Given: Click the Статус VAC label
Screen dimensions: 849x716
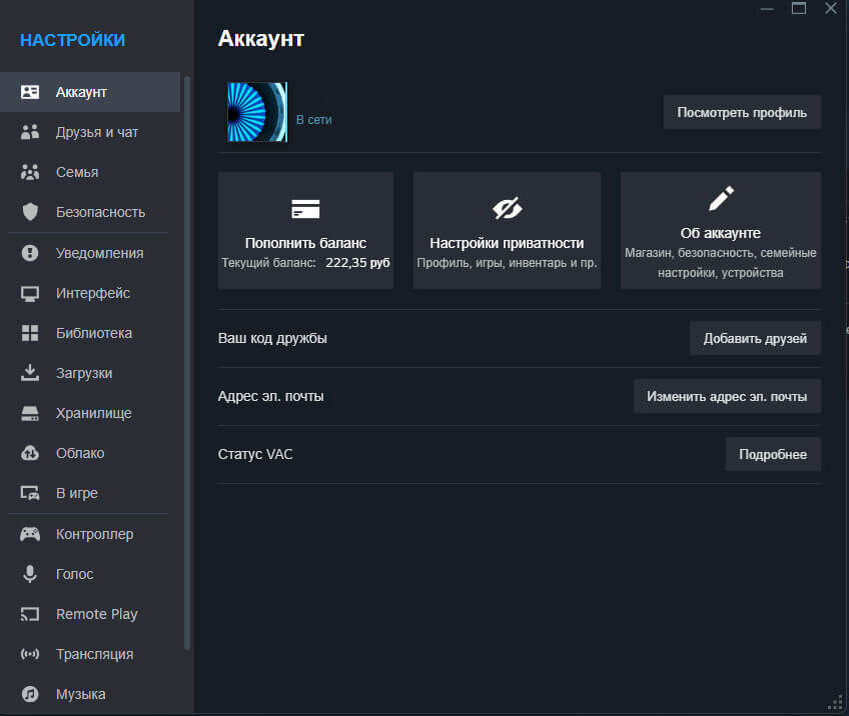Looking at the screenshot, I should click(255, 454).
